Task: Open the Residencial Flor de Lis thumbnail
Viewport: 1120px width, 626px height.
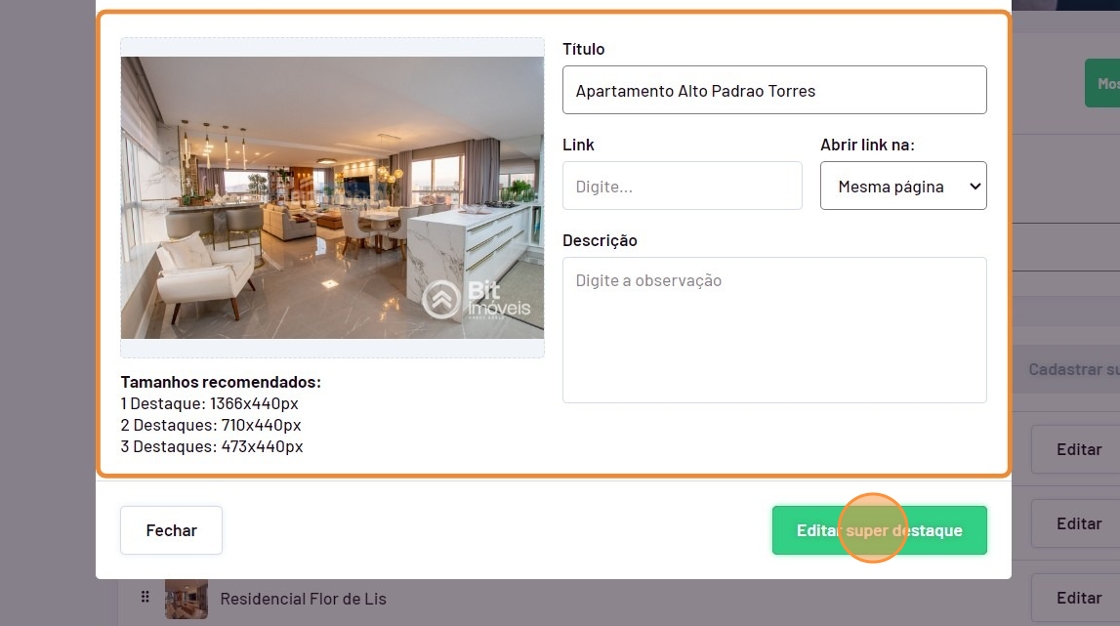Action: click(x=186, y=599)
